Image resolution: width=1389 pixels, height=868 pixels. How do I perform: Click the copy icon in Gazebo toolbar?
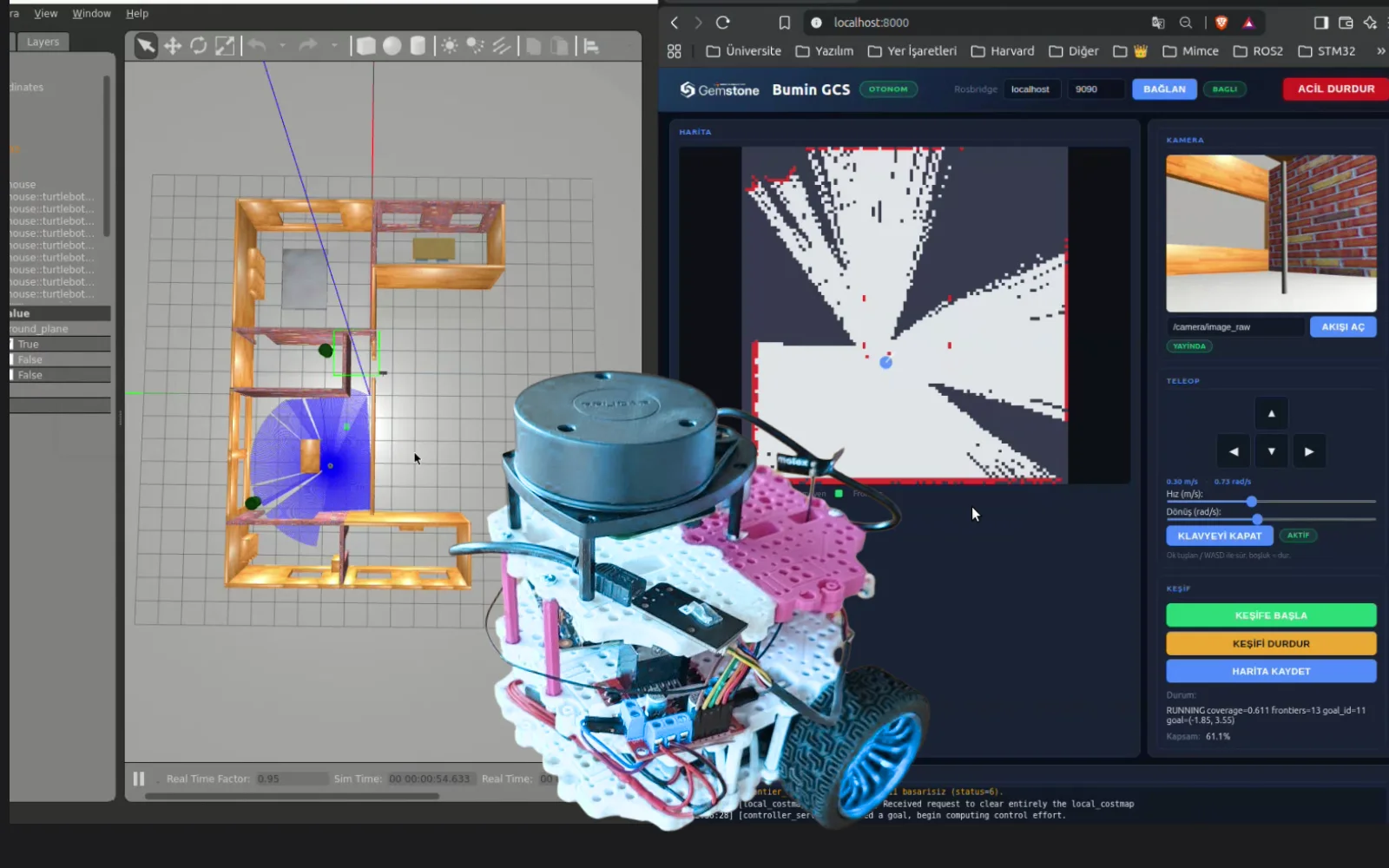click(534, 46)
